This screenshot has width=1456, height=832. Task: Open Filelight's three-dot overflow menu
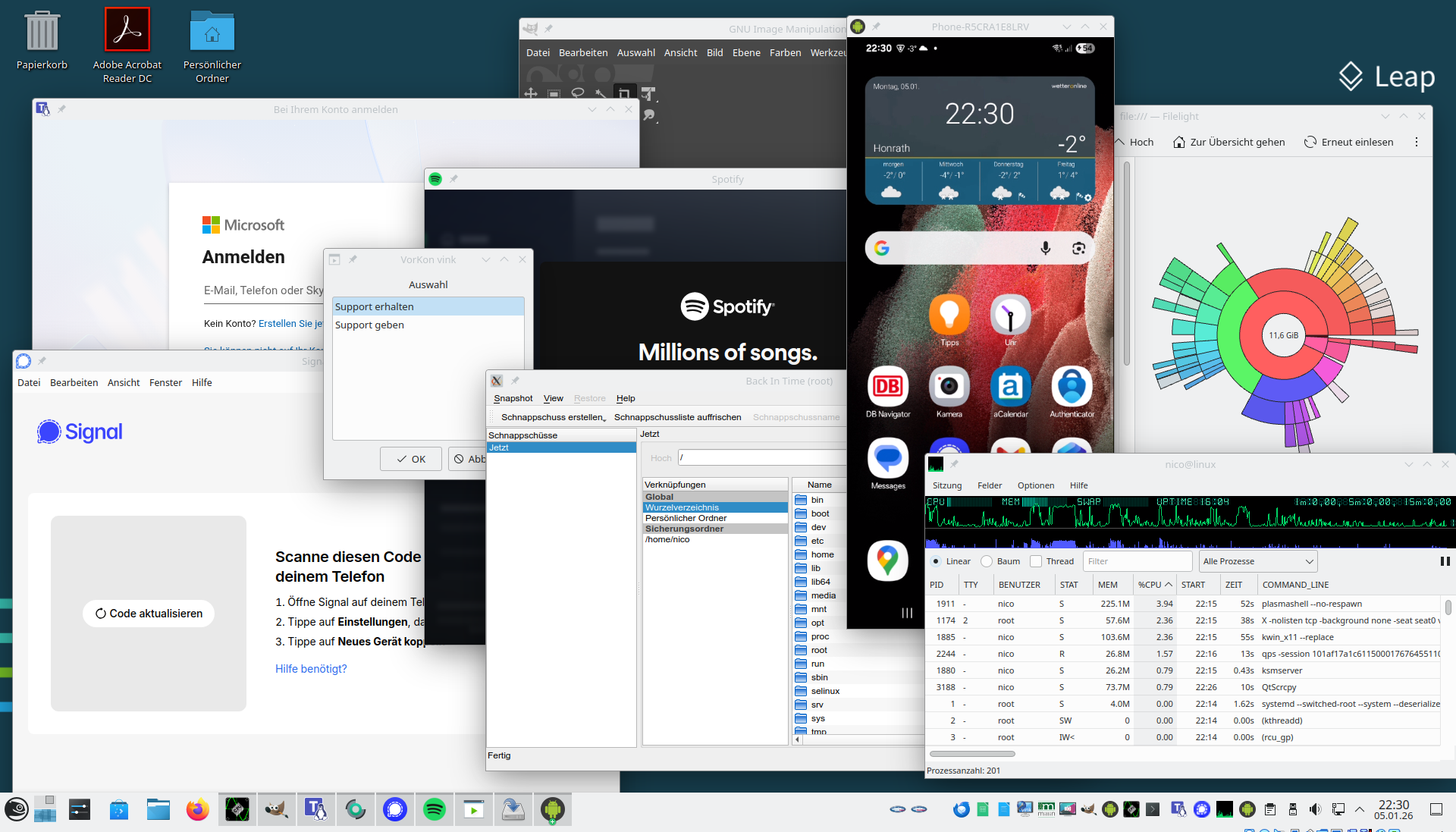[1416, 142]
